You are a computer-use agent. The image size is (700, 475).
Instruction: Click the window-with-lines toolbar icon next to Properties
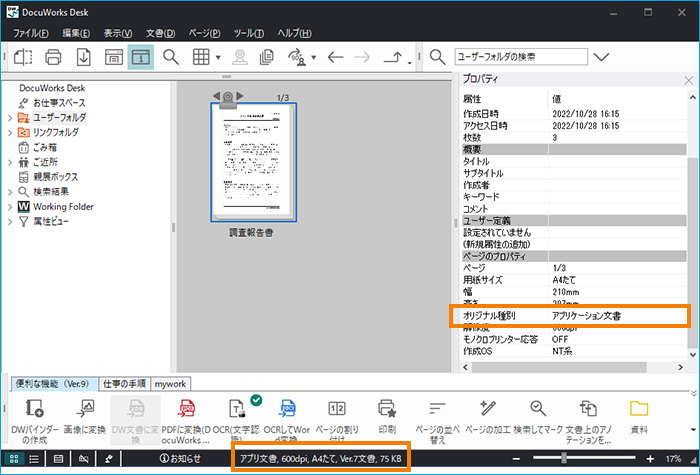(114, 57)
